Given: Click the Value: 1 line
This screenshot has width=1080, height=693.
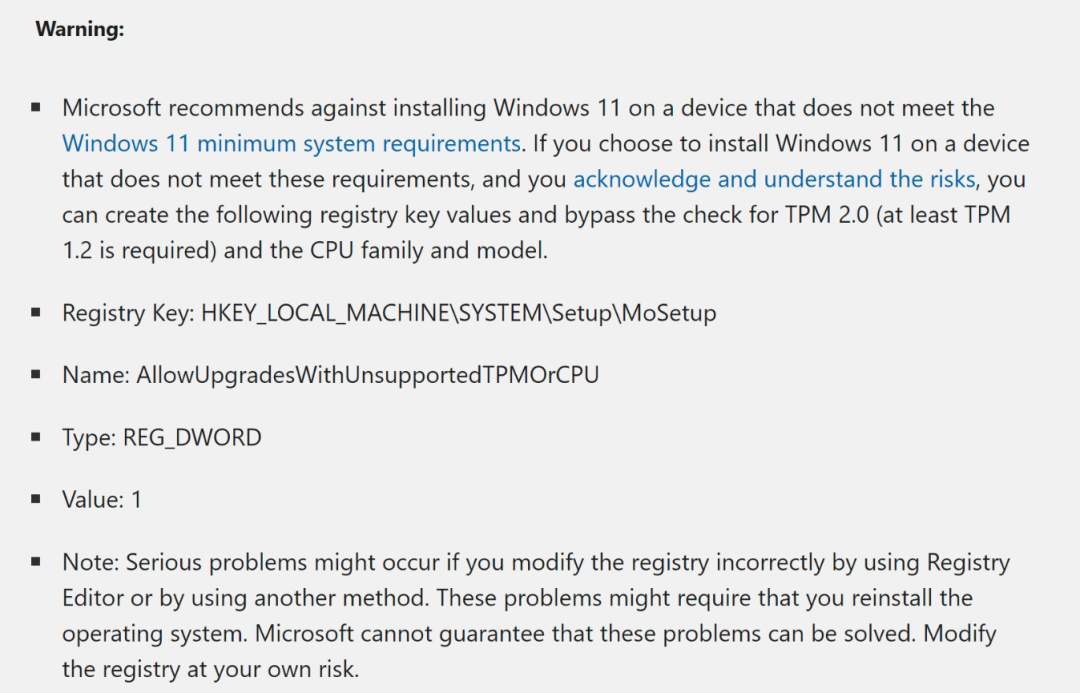Looking at the screenshot, I should click(102, 499).
